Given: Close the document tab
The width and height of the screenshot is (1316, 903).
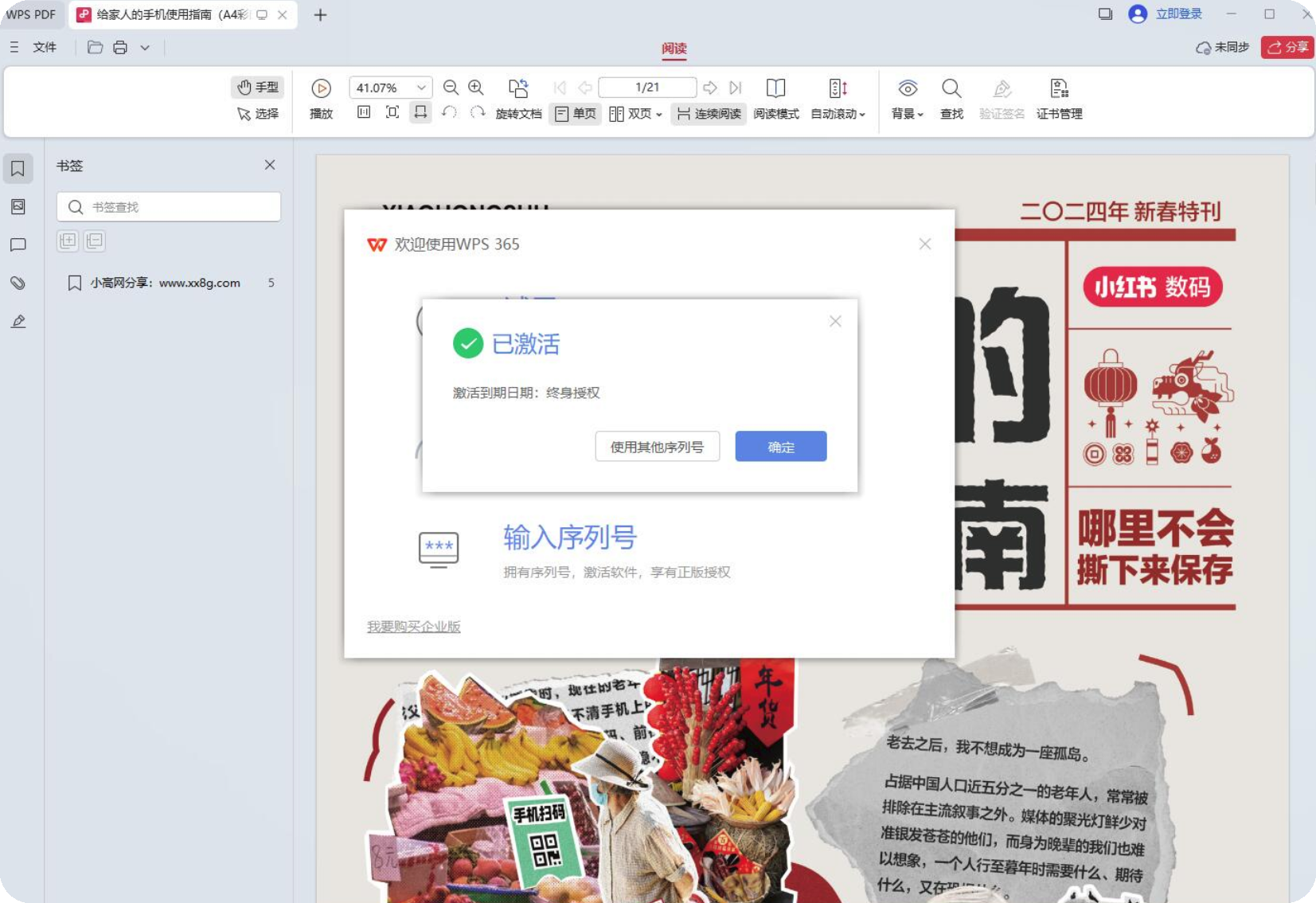Looking at the screenshot, I should pyautogui.click(x=282, y=14).
